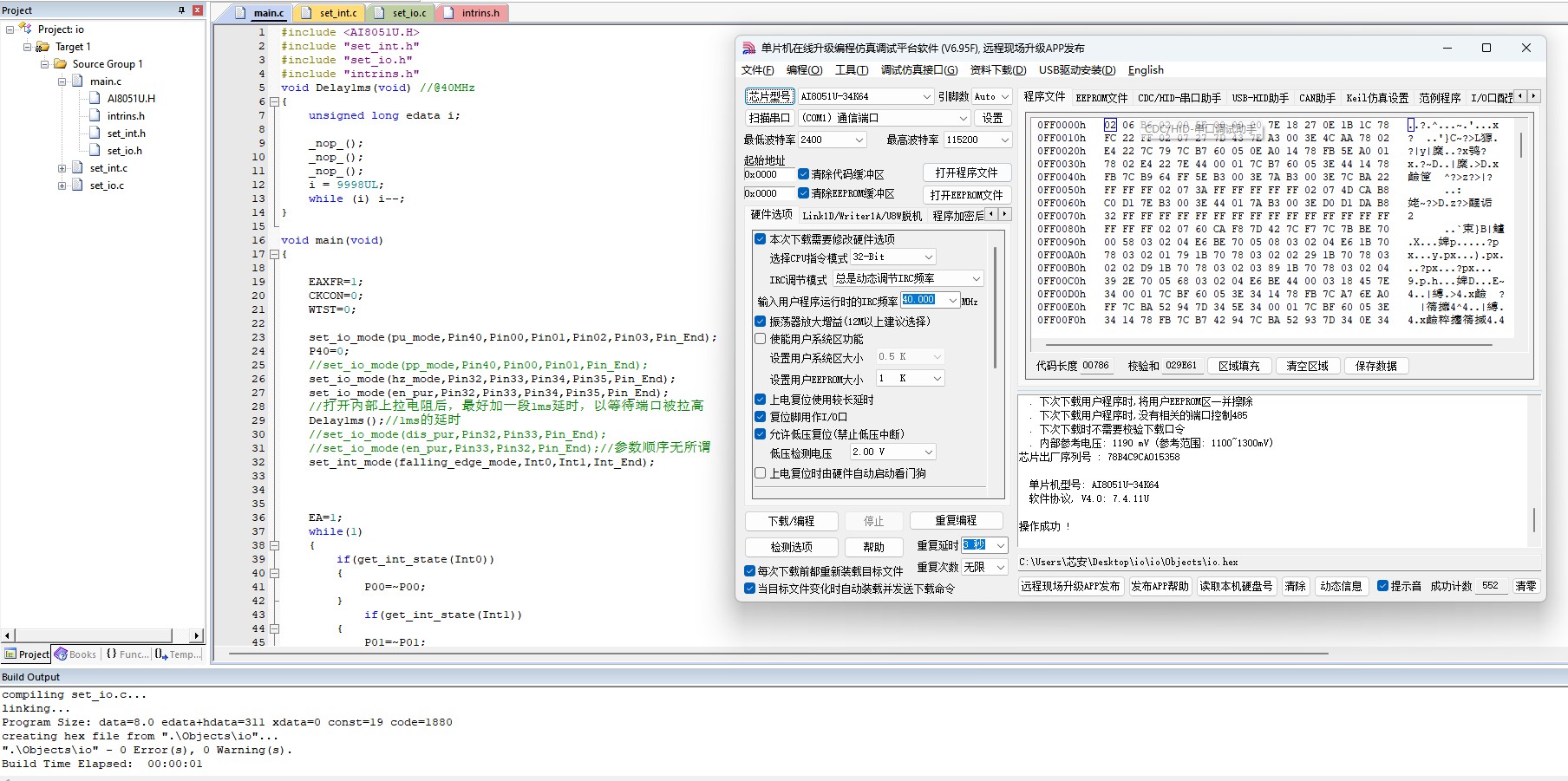Screen dimensions: 1568x781
Task: Enable 使能用户系统区功能 checkbox
Action: (x=760, y=339)
